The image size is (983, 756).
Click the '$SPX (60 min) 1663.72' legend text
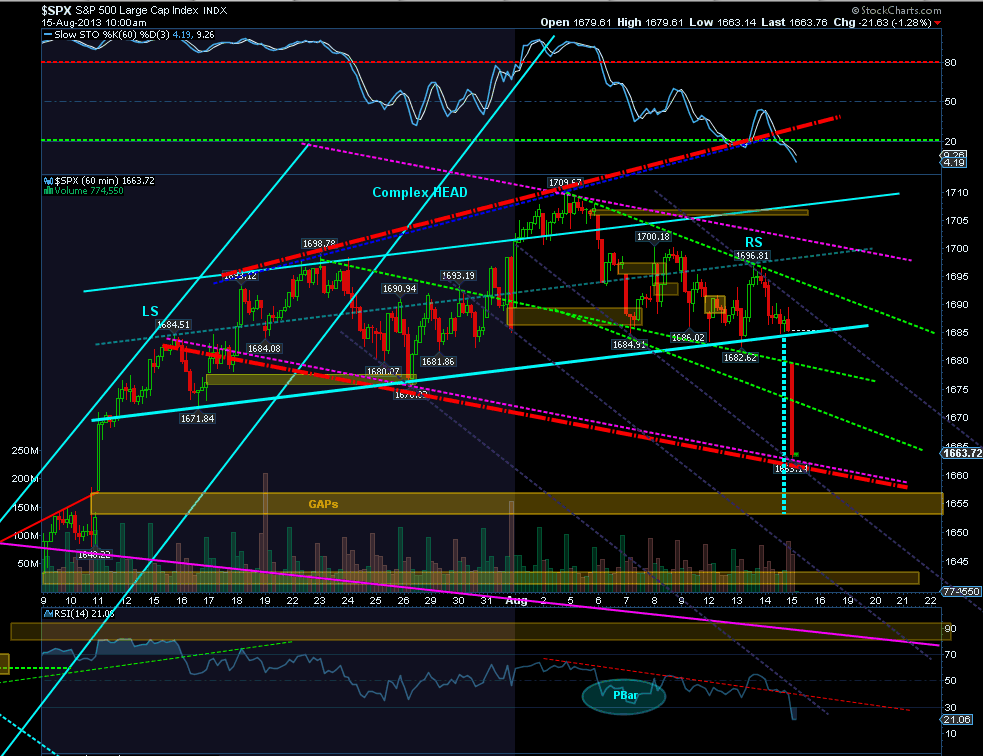(105, 181)
